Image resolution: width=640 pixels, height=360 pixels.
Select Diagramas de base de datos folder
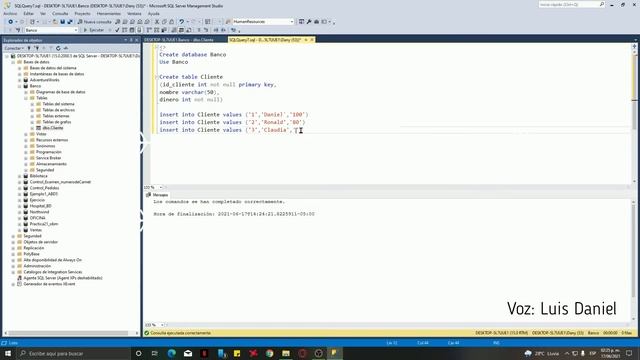(x=60, y=92)
